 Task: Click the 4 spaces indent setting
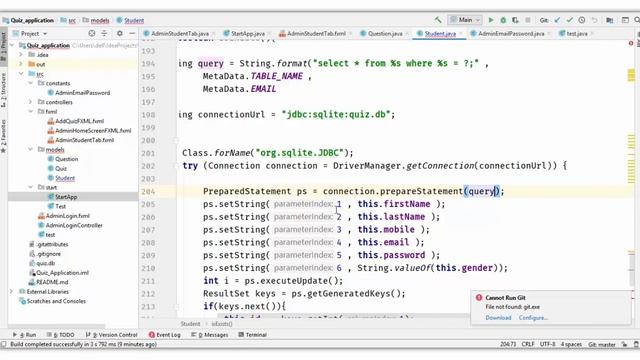pos(571,344)
